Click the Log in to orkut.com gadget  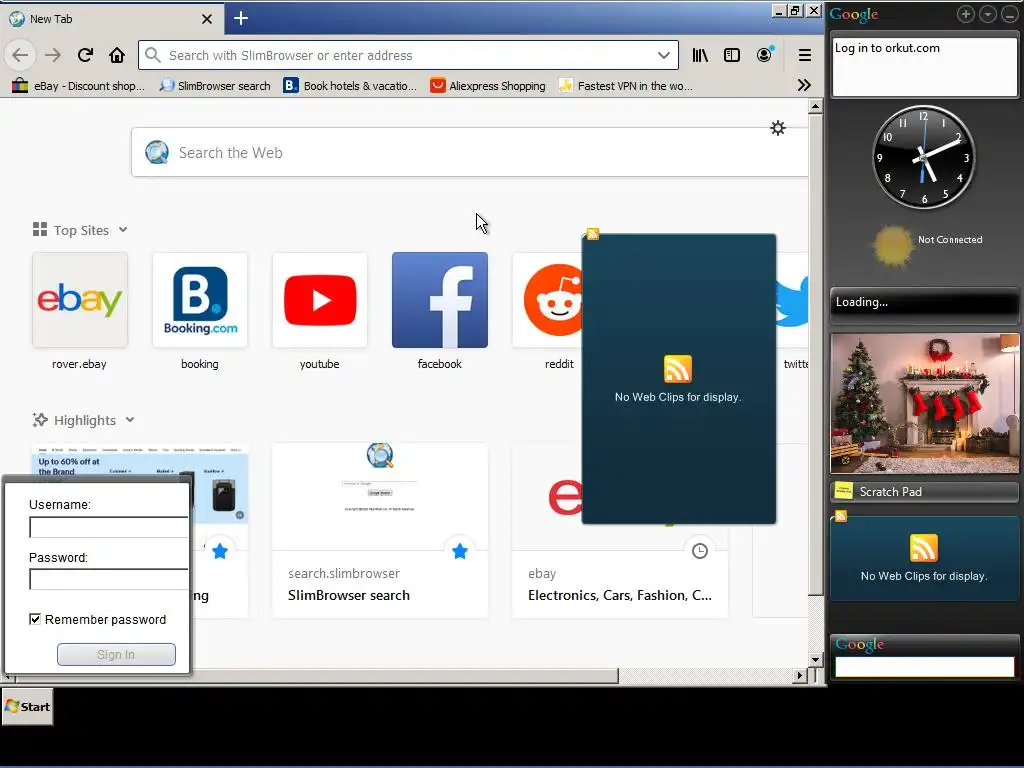925,67
